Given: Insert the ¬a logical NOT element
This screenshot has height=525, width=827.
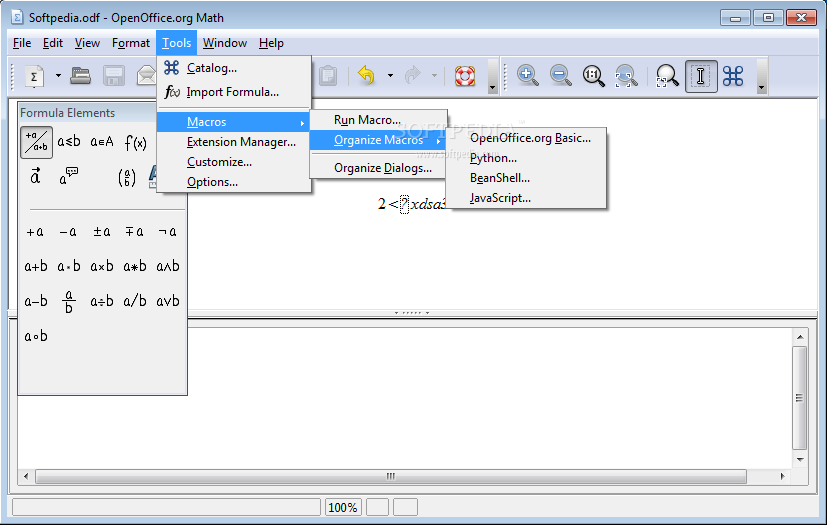Looking at the screenshot, I should tap(167, 232).
